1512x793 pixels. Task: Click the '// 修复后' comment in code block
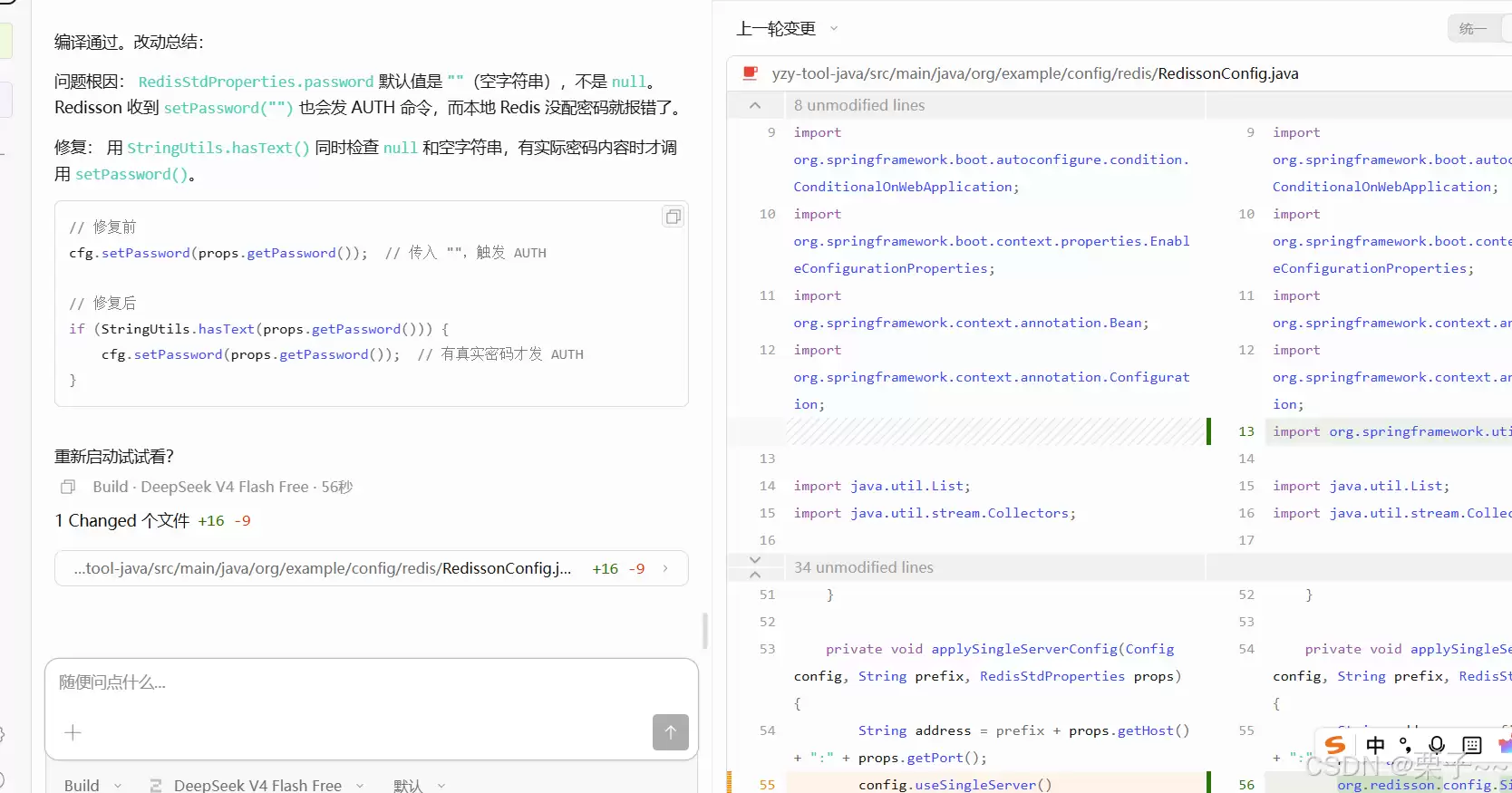[x=102, y=303]
